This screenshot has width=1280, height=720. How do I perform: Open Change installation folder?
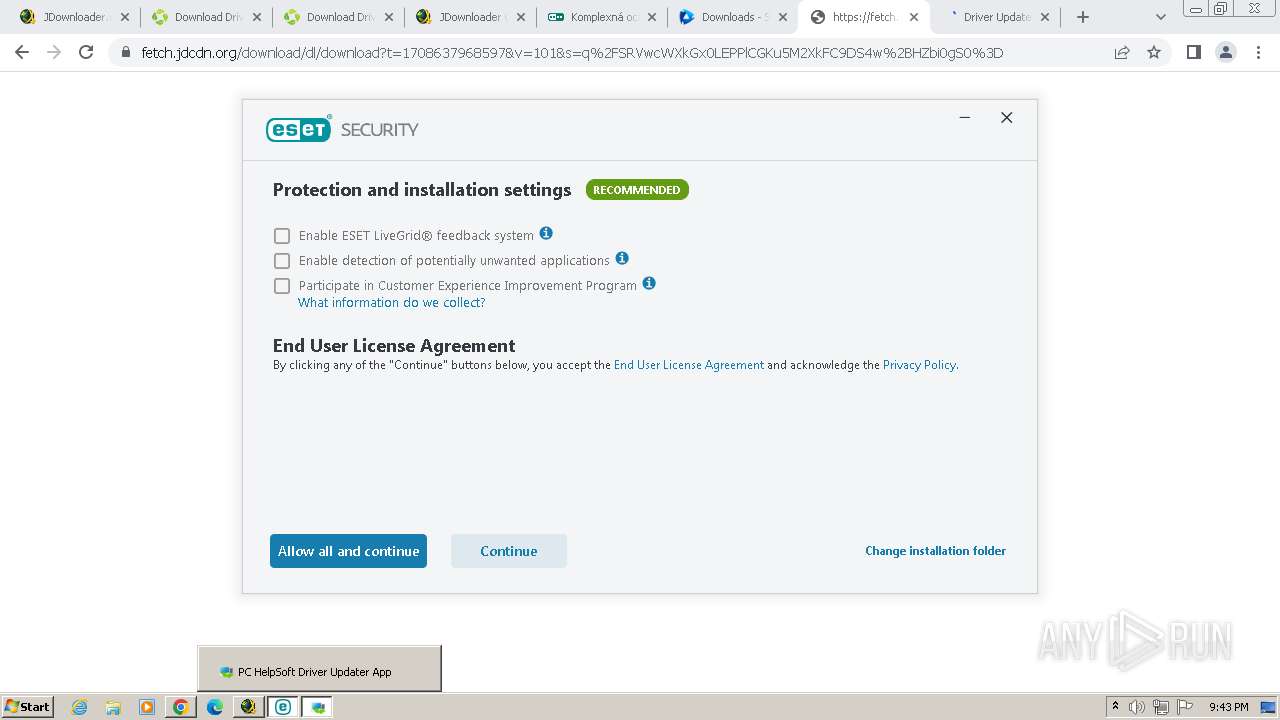[x=935, y=551]
